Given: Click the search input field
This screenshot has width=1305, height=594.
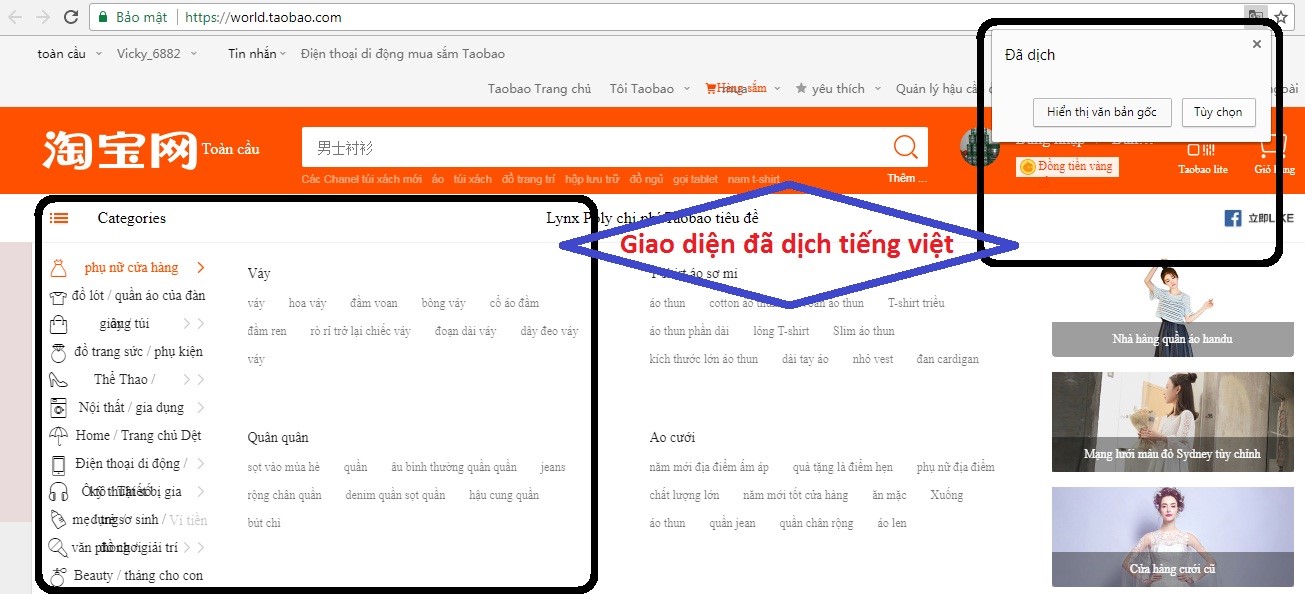Looking at the screenshot, I should pos(592,148).
